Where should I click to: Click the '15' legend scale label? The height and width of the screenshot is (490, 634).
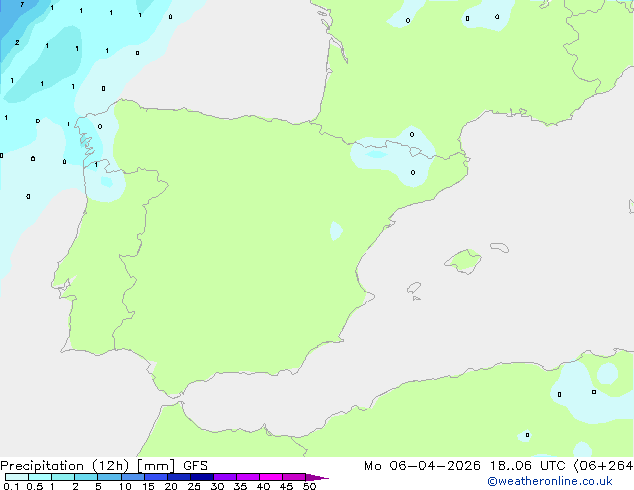(x=148, y=486)
